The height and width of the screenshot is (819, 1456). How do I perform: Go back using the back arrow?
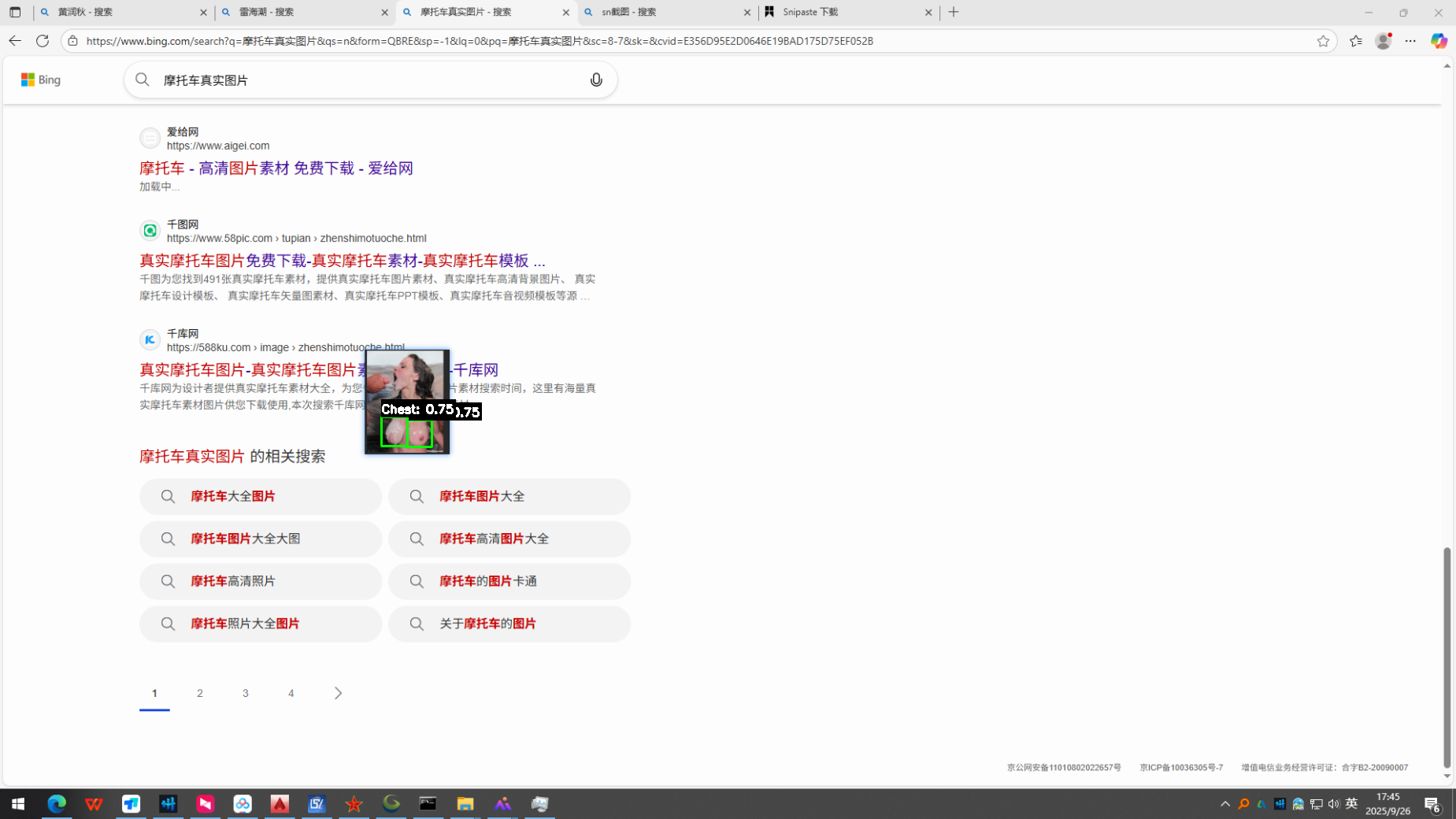[15, 41]
